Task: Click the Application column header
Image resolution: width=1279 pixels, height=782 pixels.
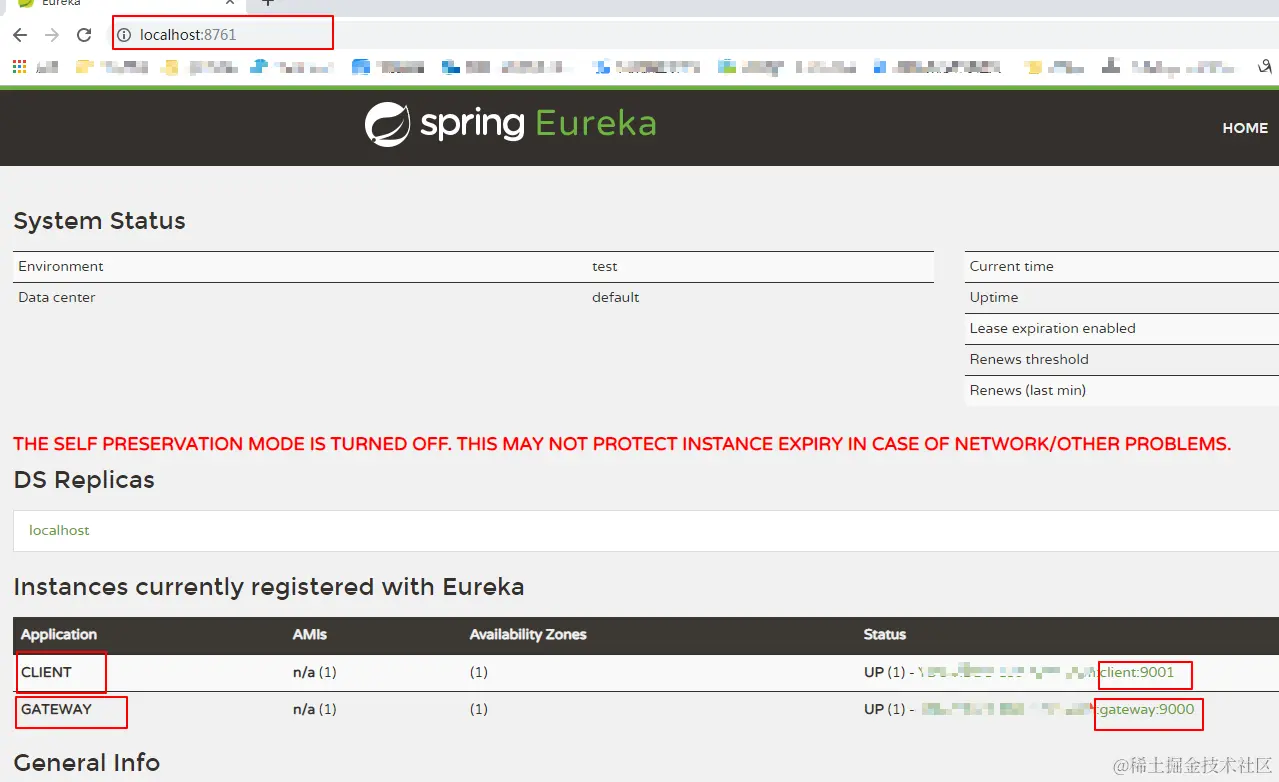Action: (x=59, y=634)
